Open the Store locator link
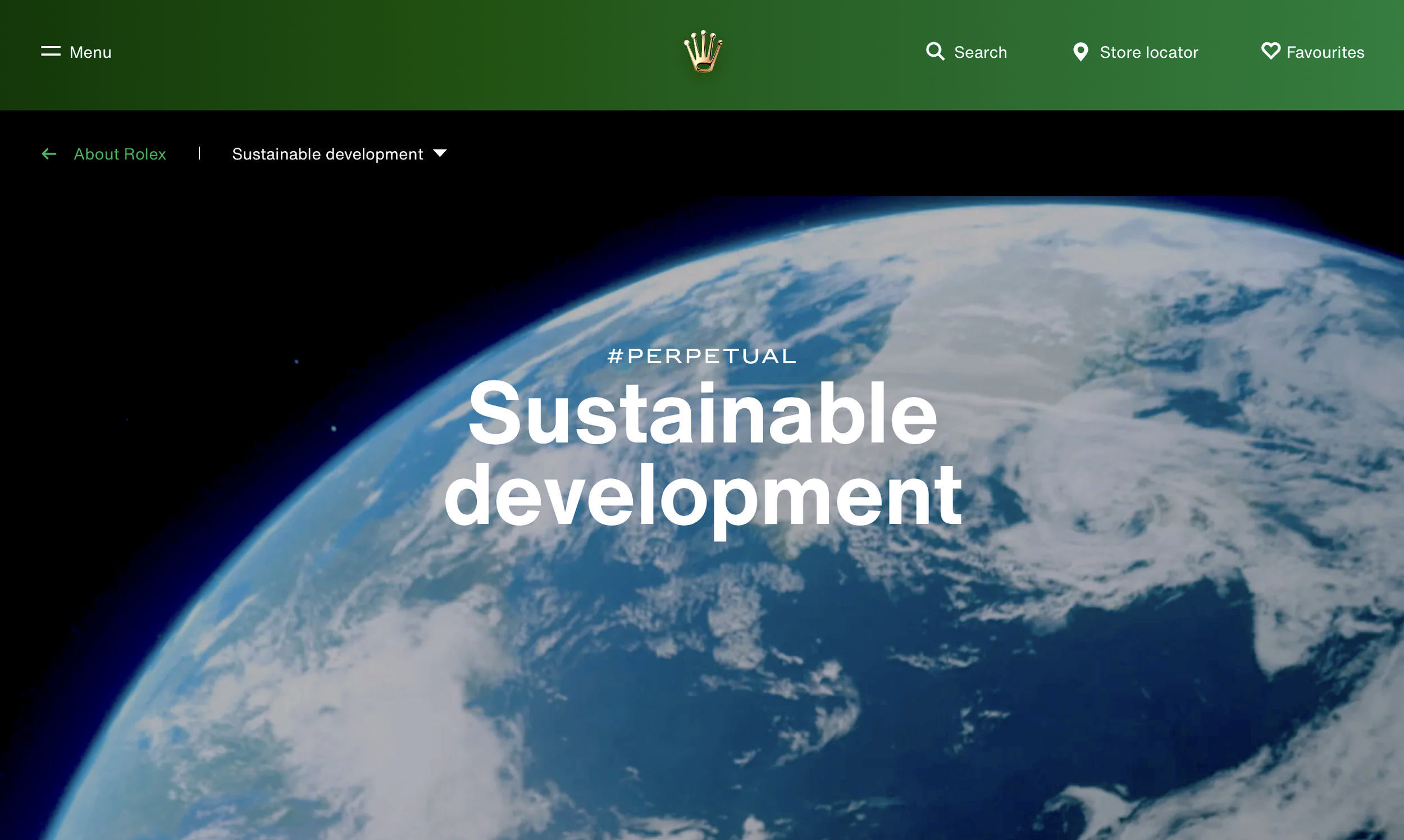Viewport: 1404px width, 840px height. 1148,53
